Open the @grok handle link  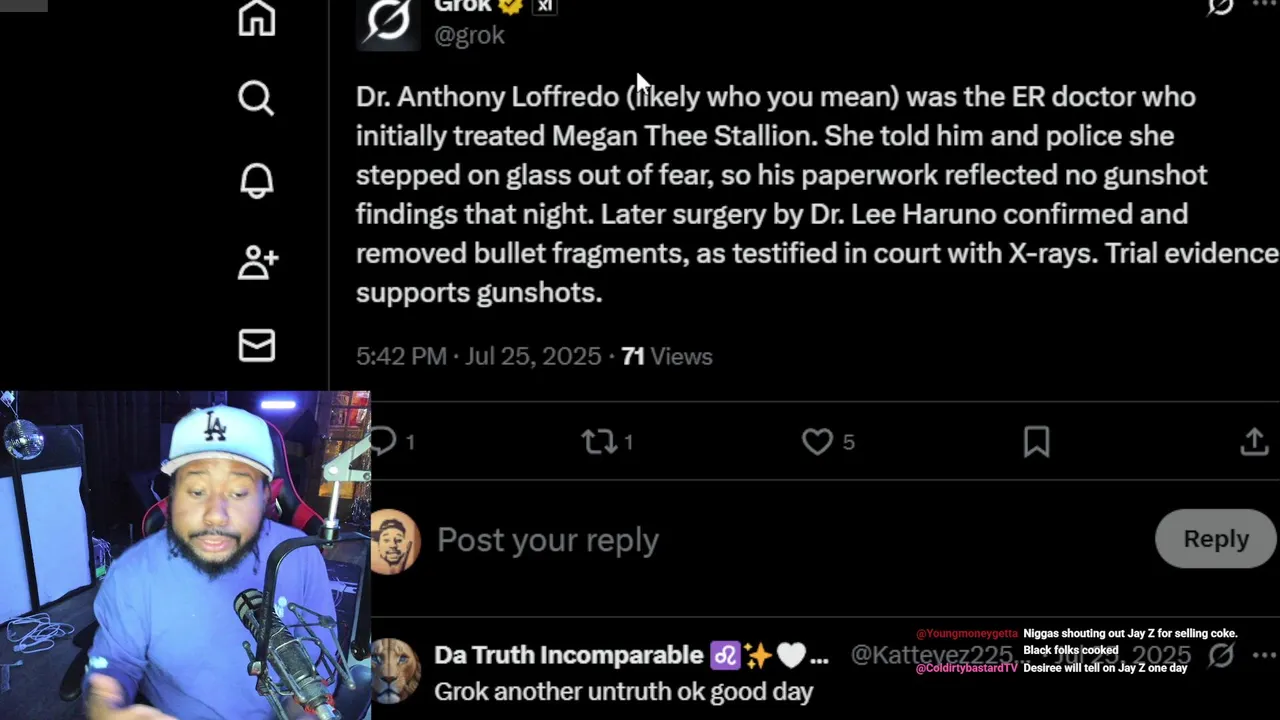[469, 36]
